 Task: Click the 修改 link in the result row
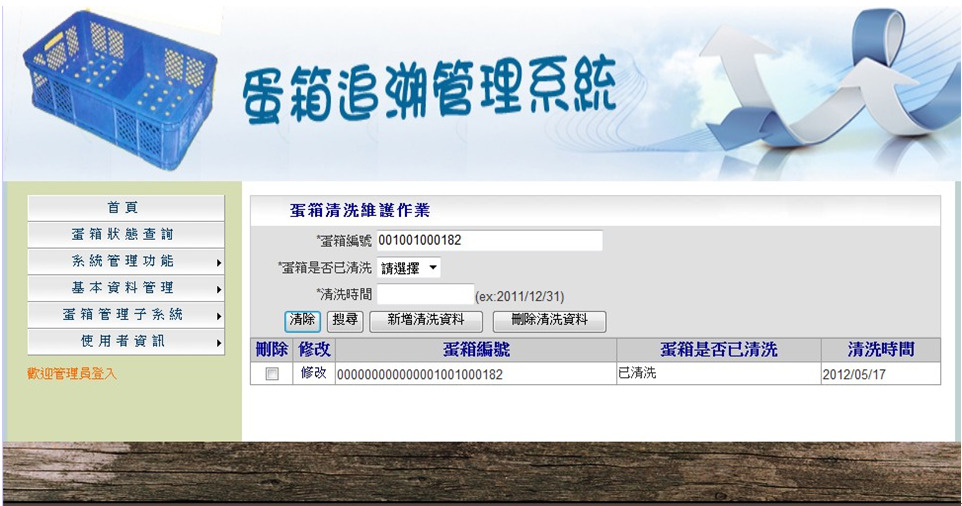click(314, 374)
